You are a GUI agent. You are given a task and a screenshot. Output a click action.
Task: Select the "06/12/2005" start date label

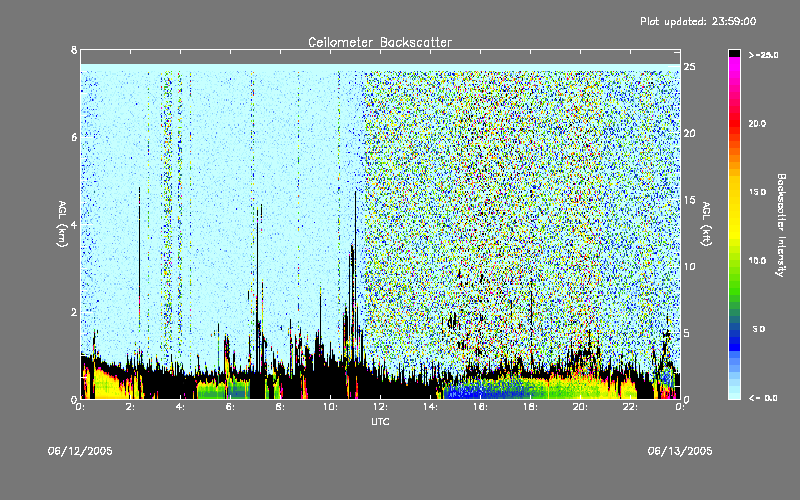[x=80, y=451]
